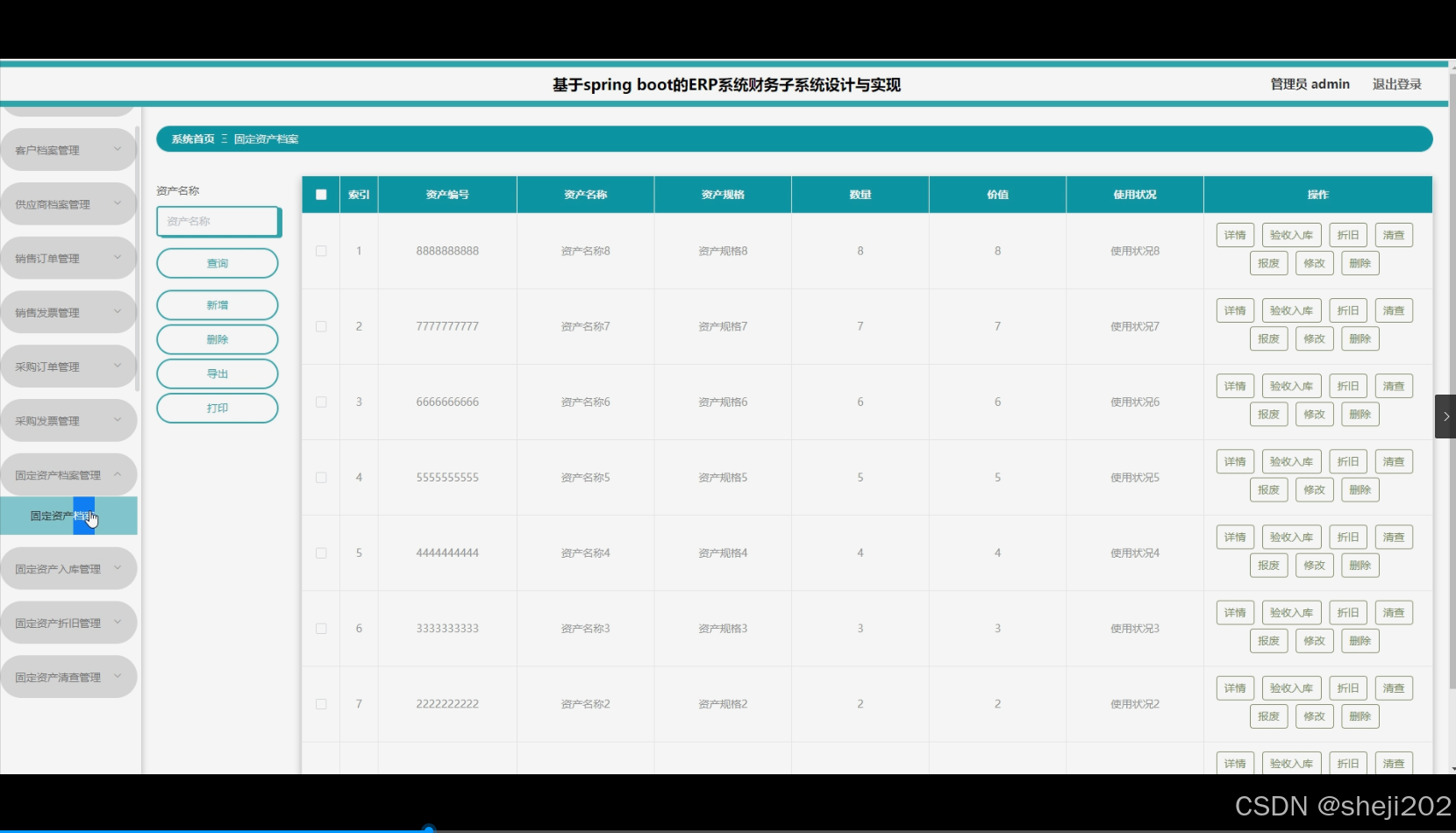Click 新增 to add an asset
1456x833 pixels.
pos(218,305)
